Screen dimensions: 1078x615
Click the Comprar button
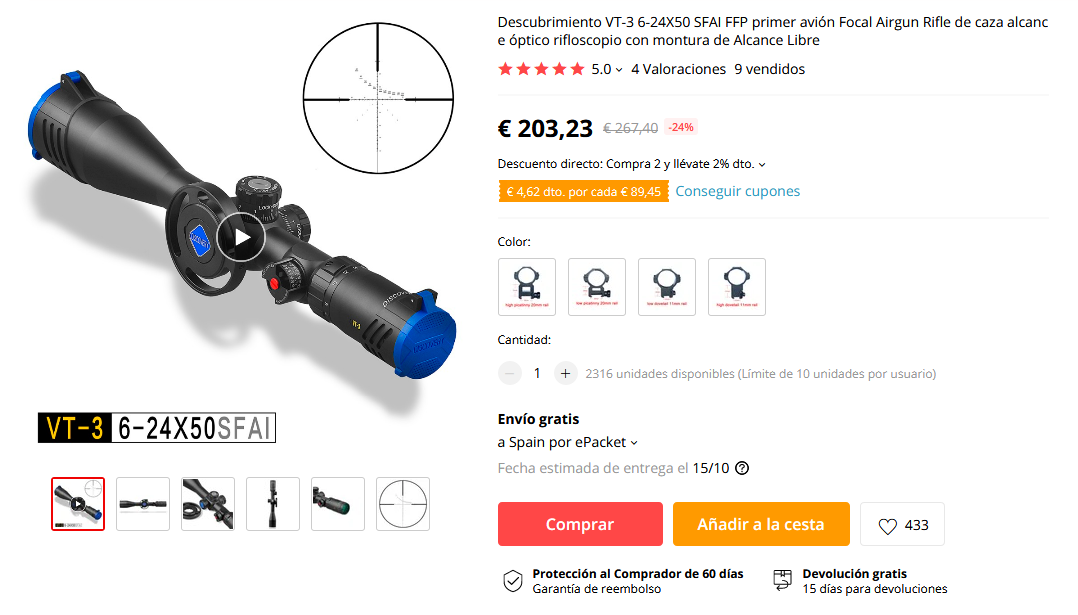[x=580, y=524]
